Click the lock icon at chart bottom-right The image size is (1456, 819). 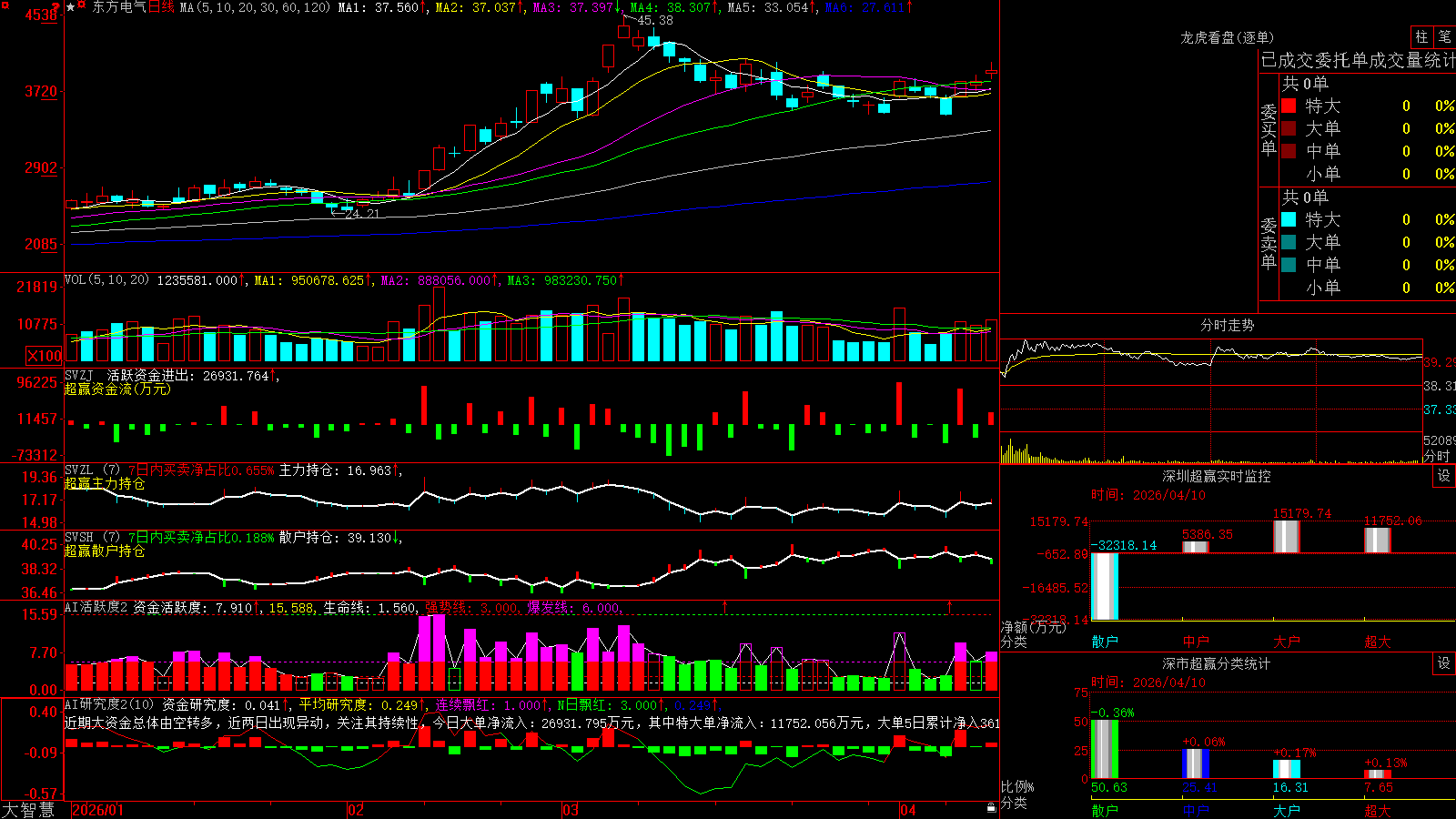coord(991,808)
